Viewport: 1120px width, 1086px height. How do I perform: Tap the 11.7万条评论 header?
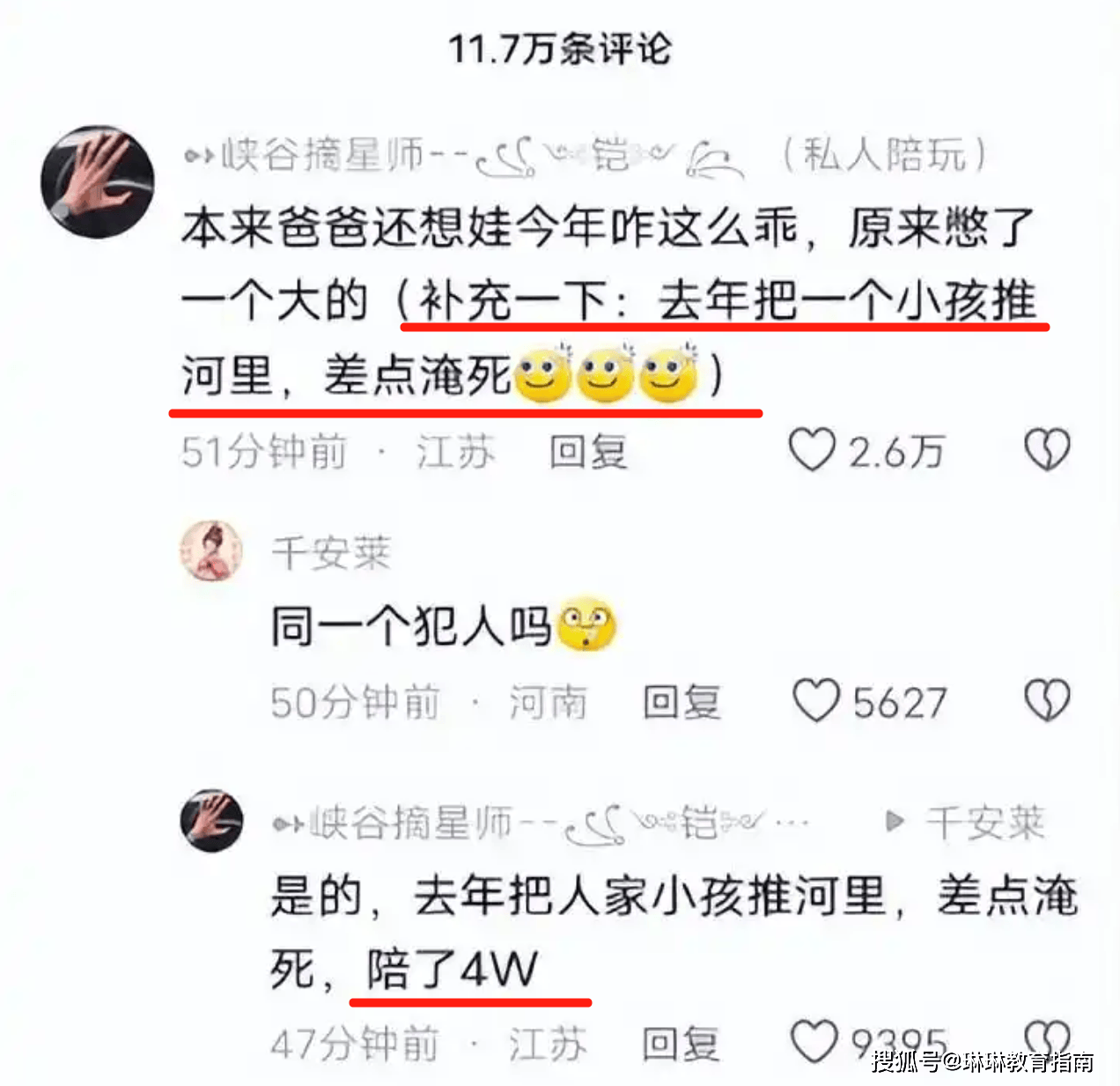point(560,49)
